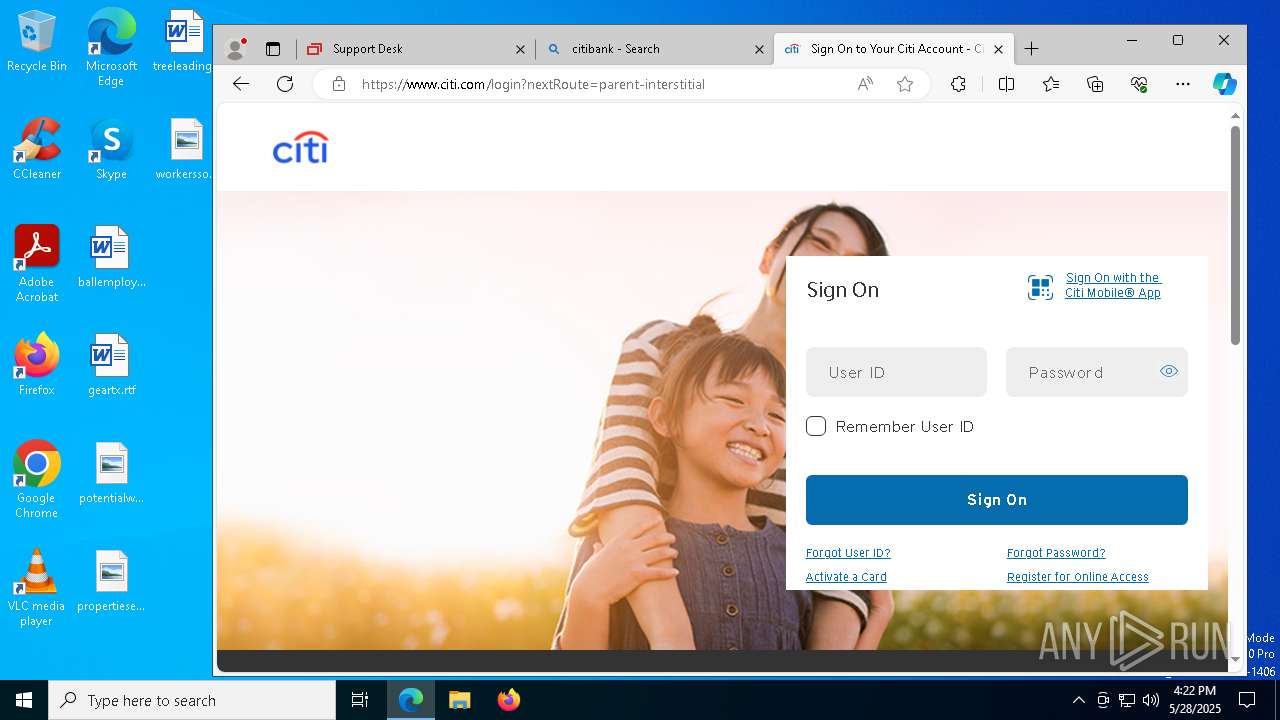
Task: Open the Copilot sidebar icon
Action: point(1225,84)
